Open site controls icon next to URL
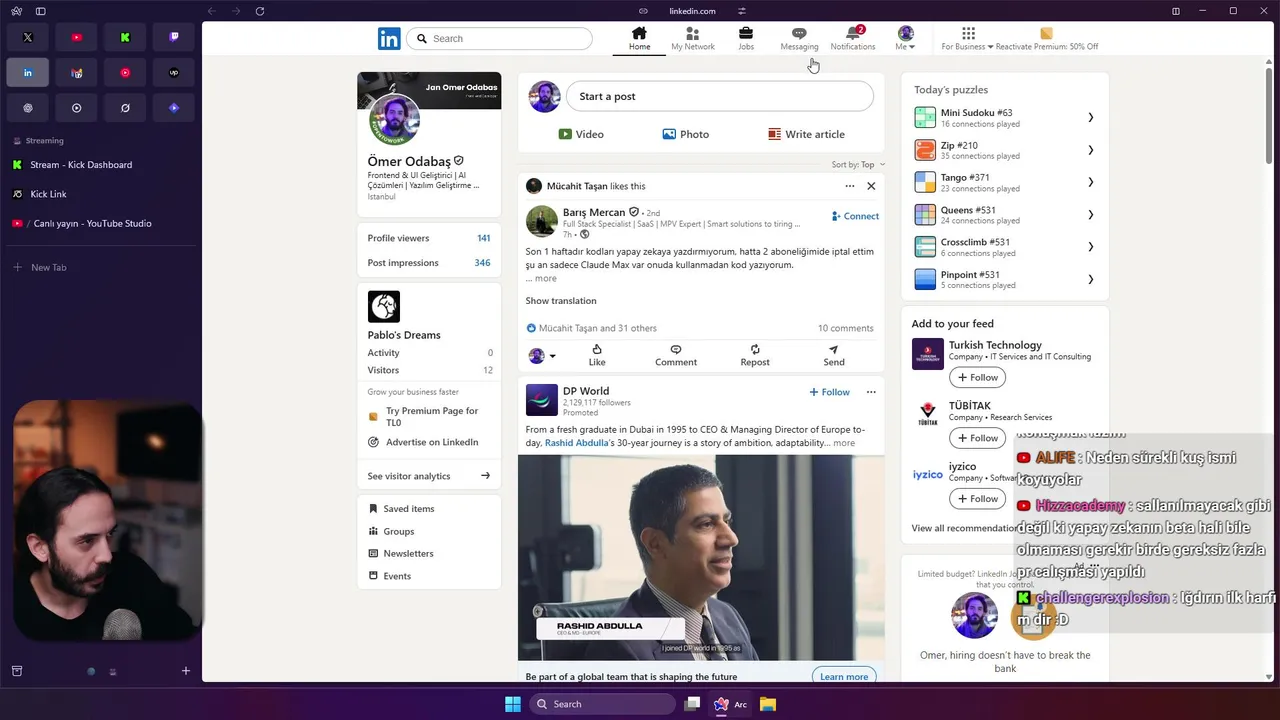Screen dimensions: 1280x720 tap(742, 11)
